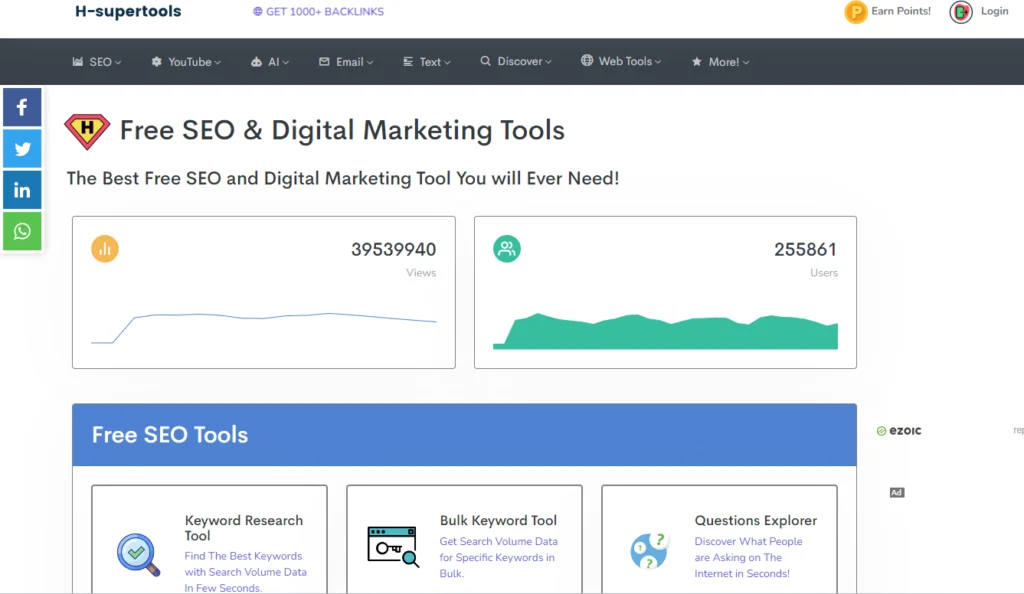Share page via Twitter icon
This screenshot has height=594, width=1024.
click(x=22, y=149)
